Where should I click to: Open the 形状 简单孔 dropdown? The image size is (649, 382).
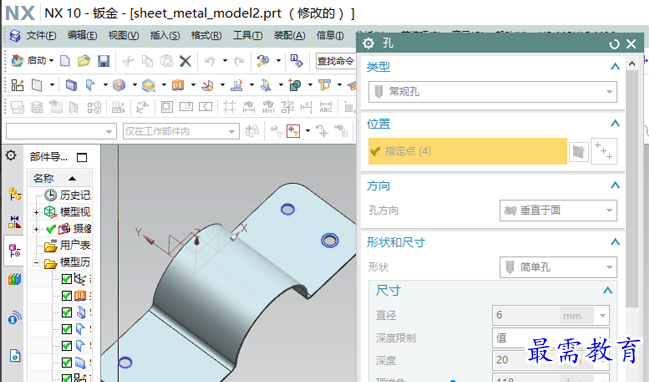click(x=558, y=267)
